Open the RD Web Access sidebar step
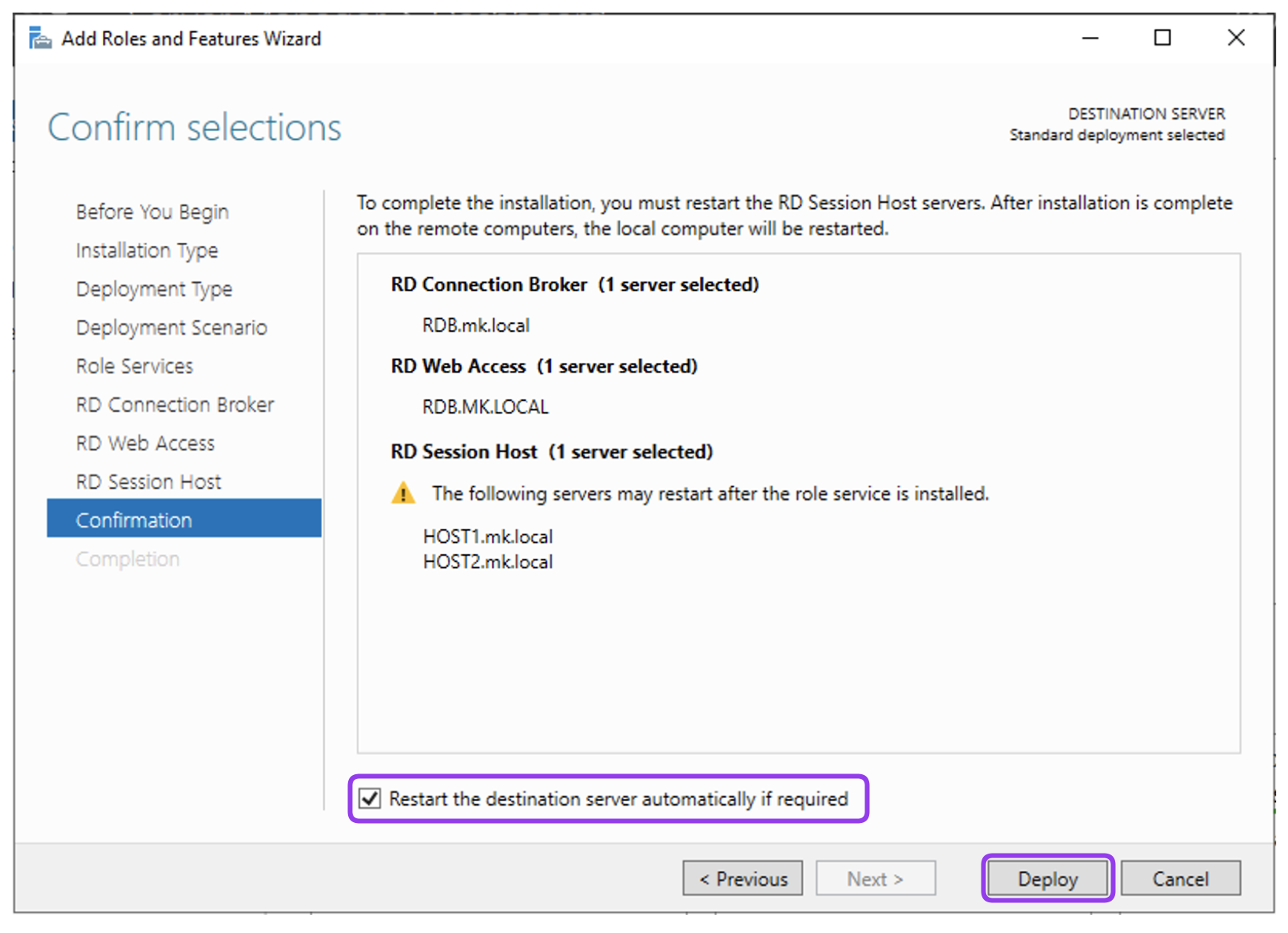Screen dimensions: 1288x933 coord(145,443)
